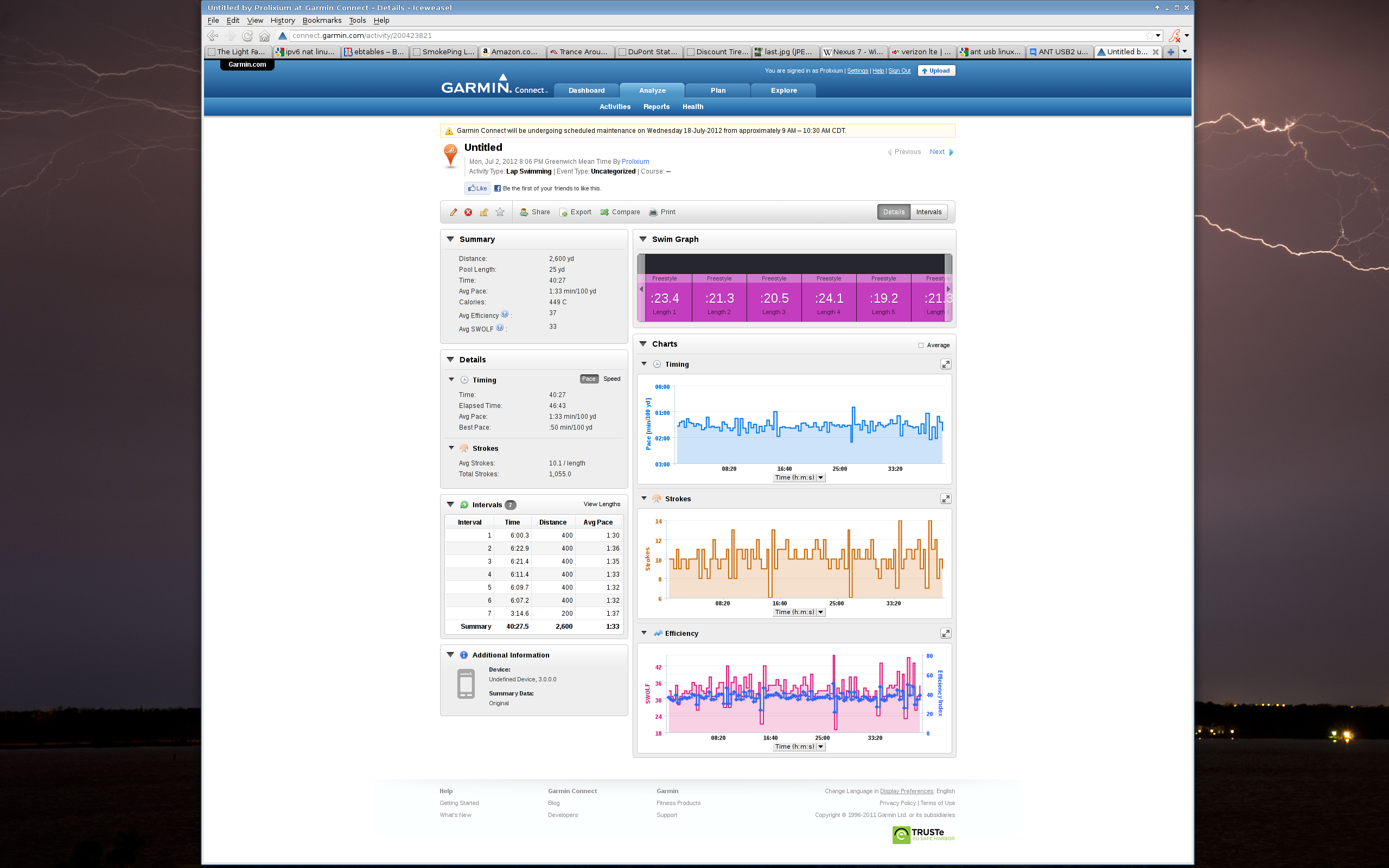Click the TRUSTe certification badge
Screen dimensions: 1389x868
[923, 835]
